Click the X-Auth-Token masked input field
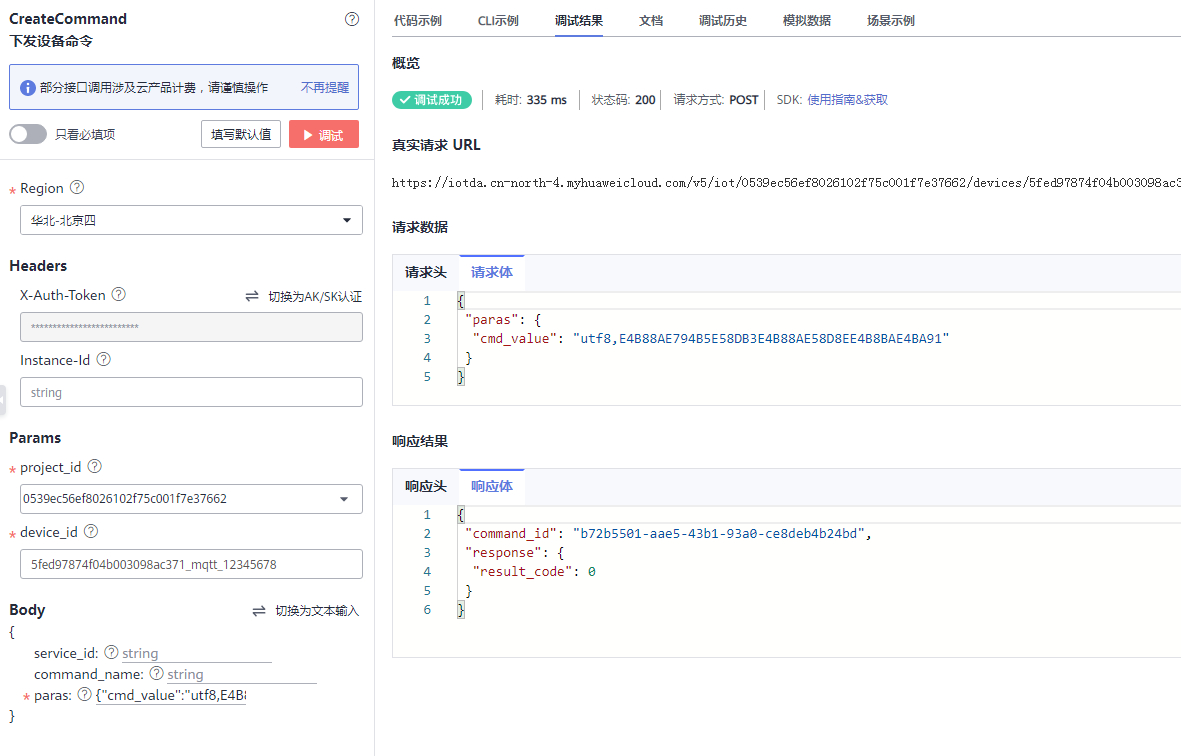 tap(191, 327)
